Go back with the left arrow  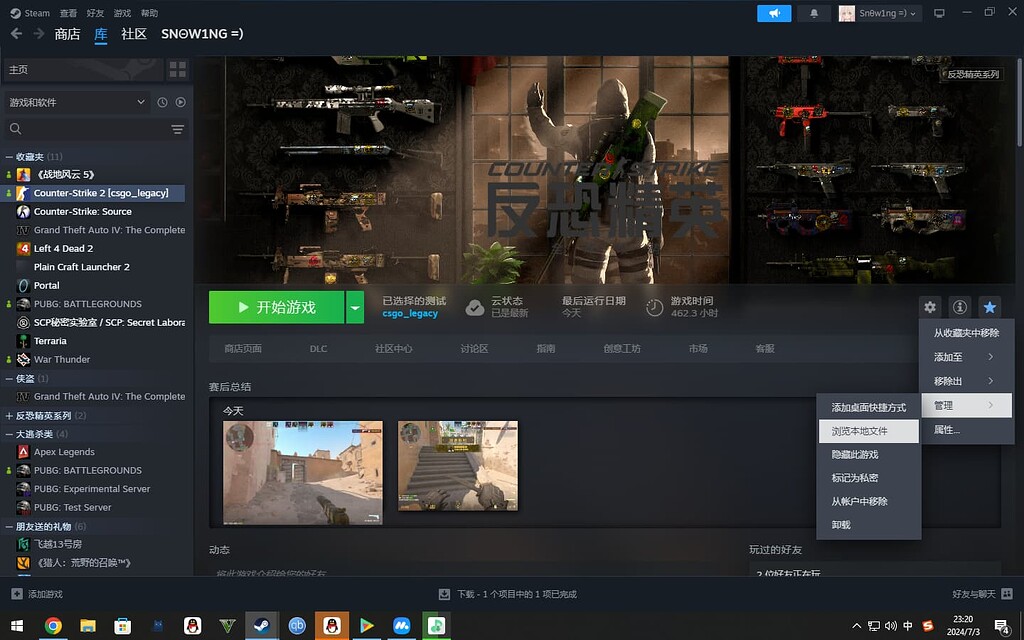coord(16,34)
